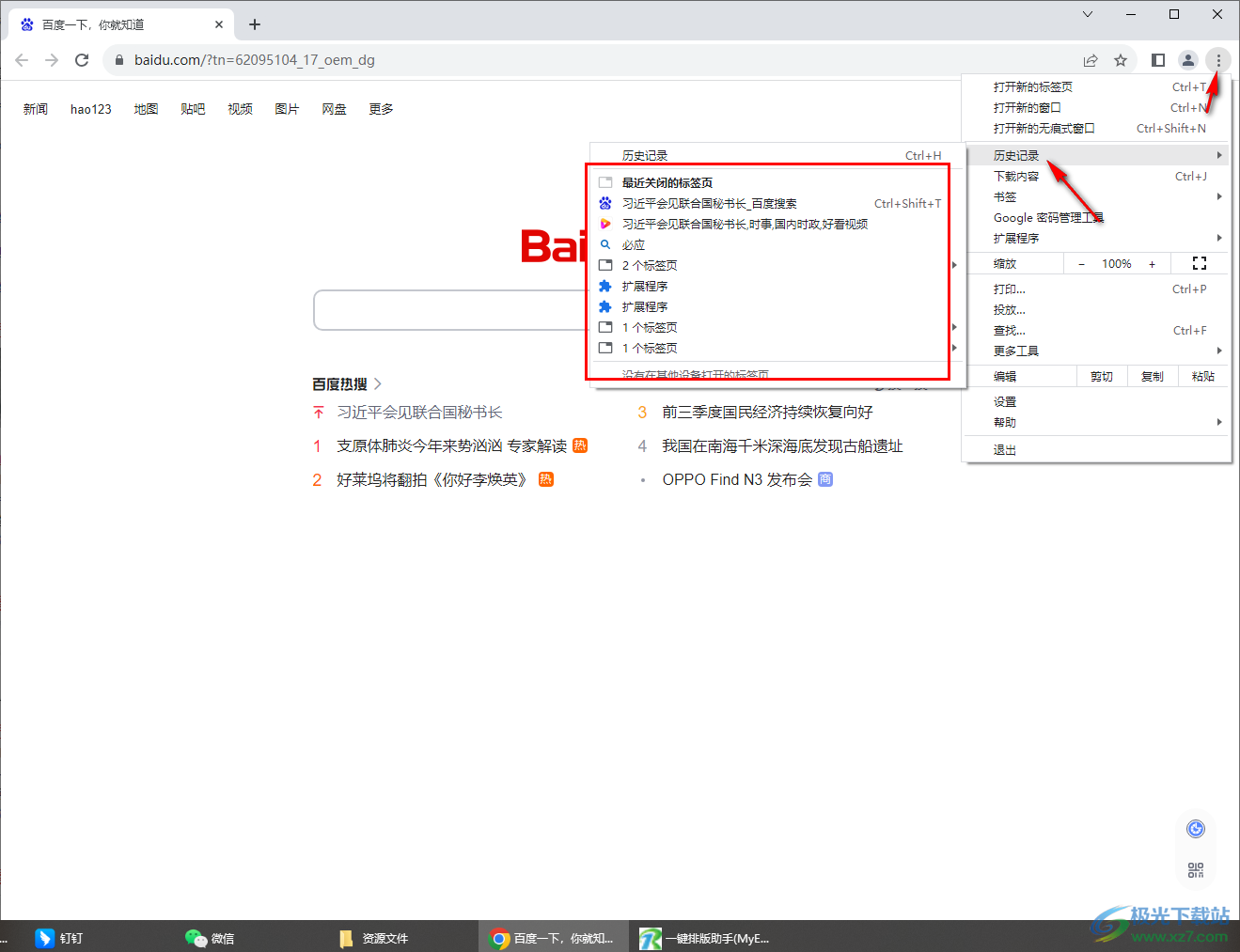Reload the page with refresh icon

pos(82,59)
